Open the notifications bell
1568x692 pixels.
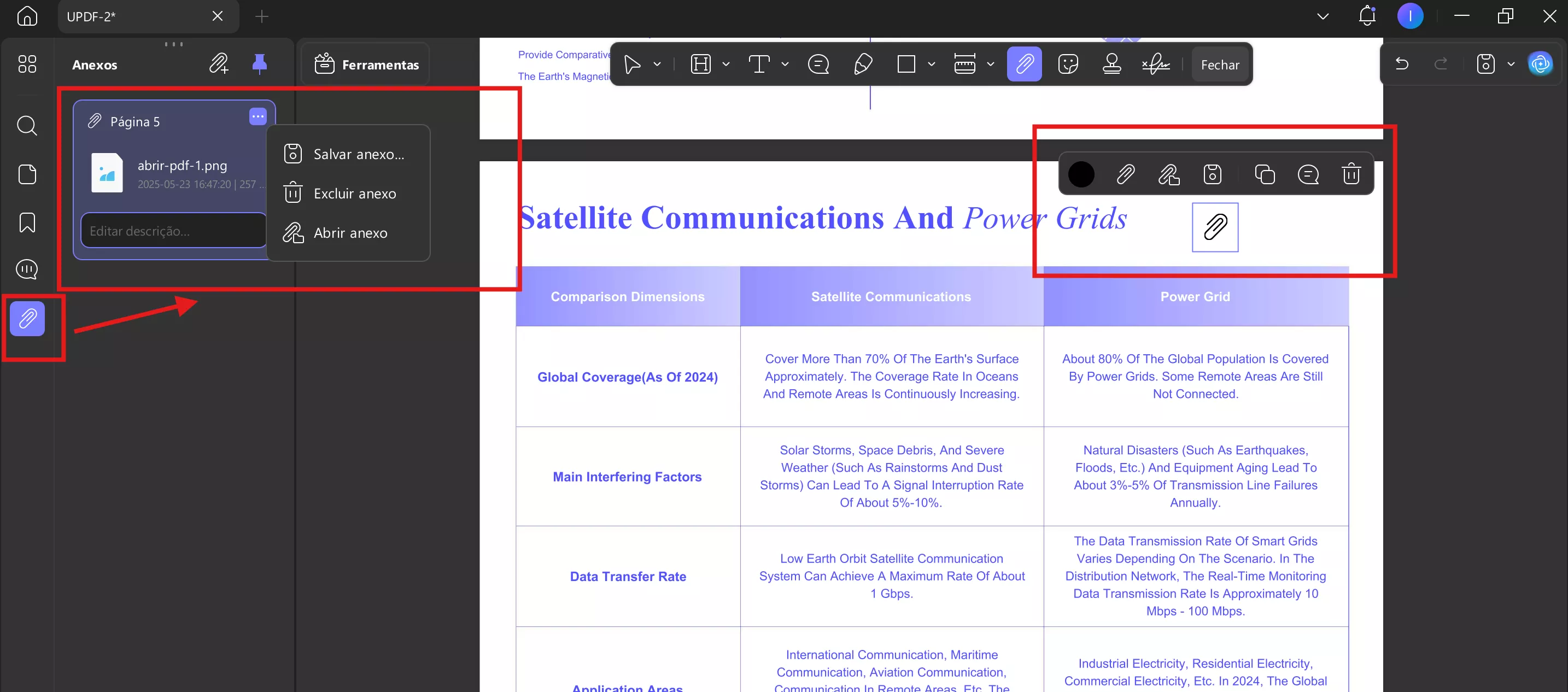[x=1367, y=16]
